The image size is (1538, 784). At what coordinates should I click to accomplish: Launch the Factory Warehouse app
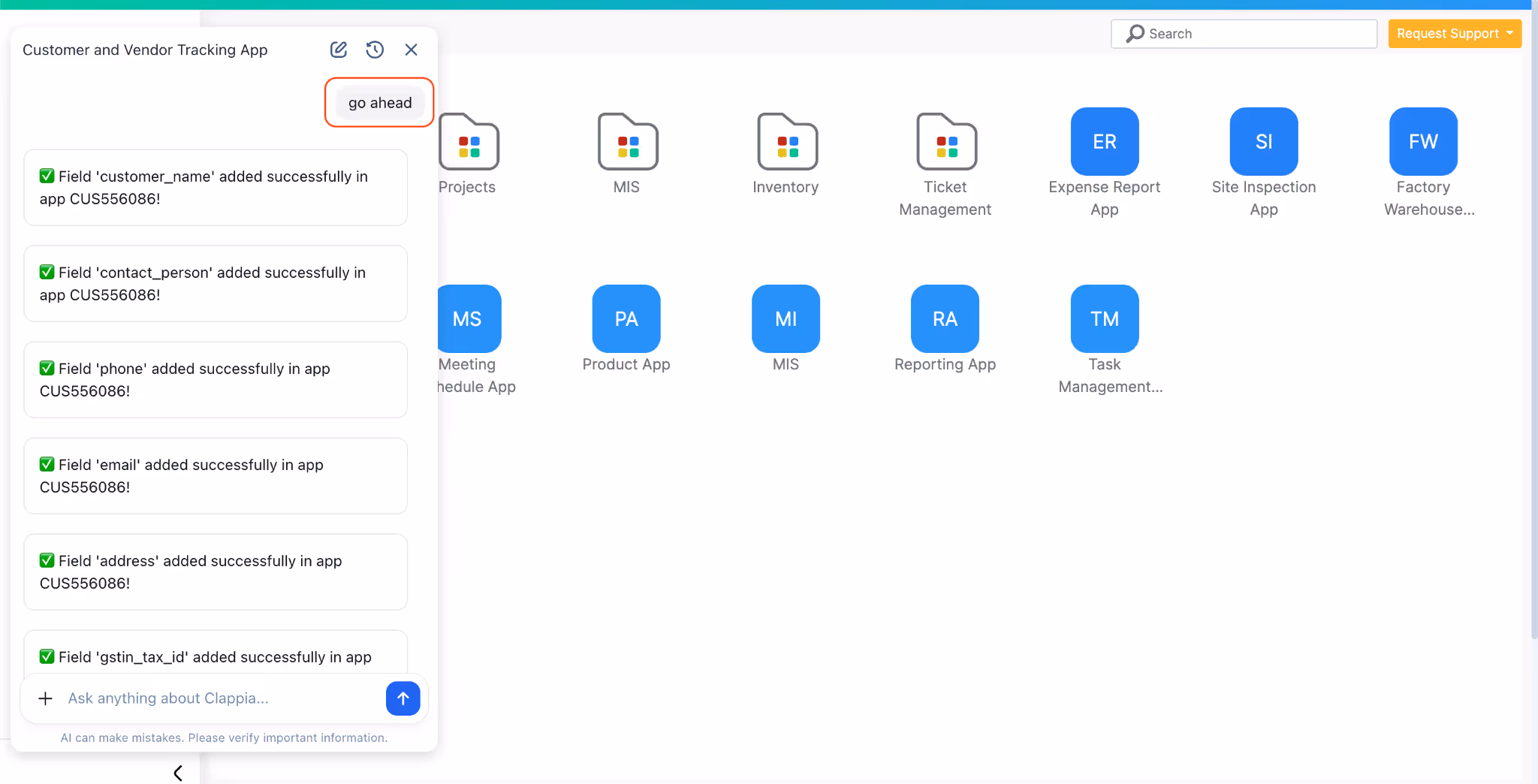click(x=1422, y=141)
